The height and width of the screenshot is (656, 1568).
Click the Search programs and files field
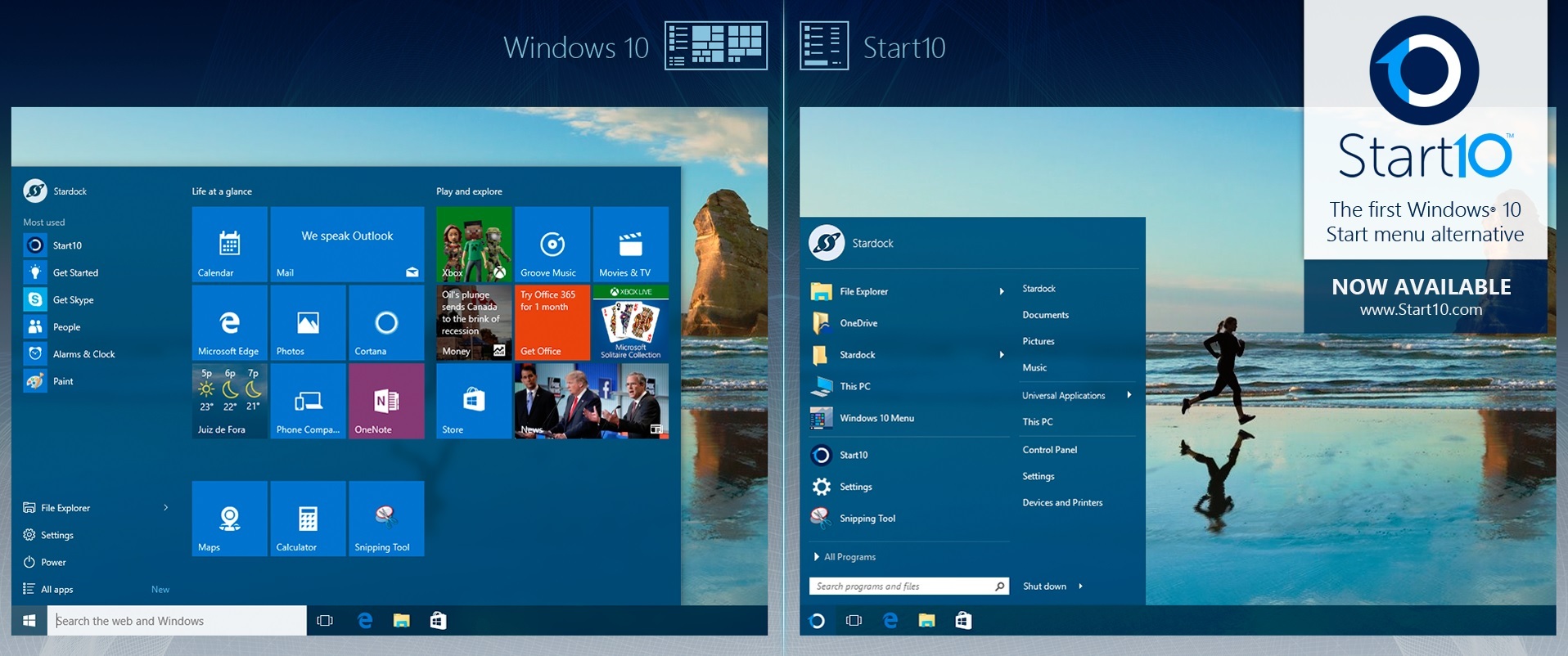coord(900,586)
